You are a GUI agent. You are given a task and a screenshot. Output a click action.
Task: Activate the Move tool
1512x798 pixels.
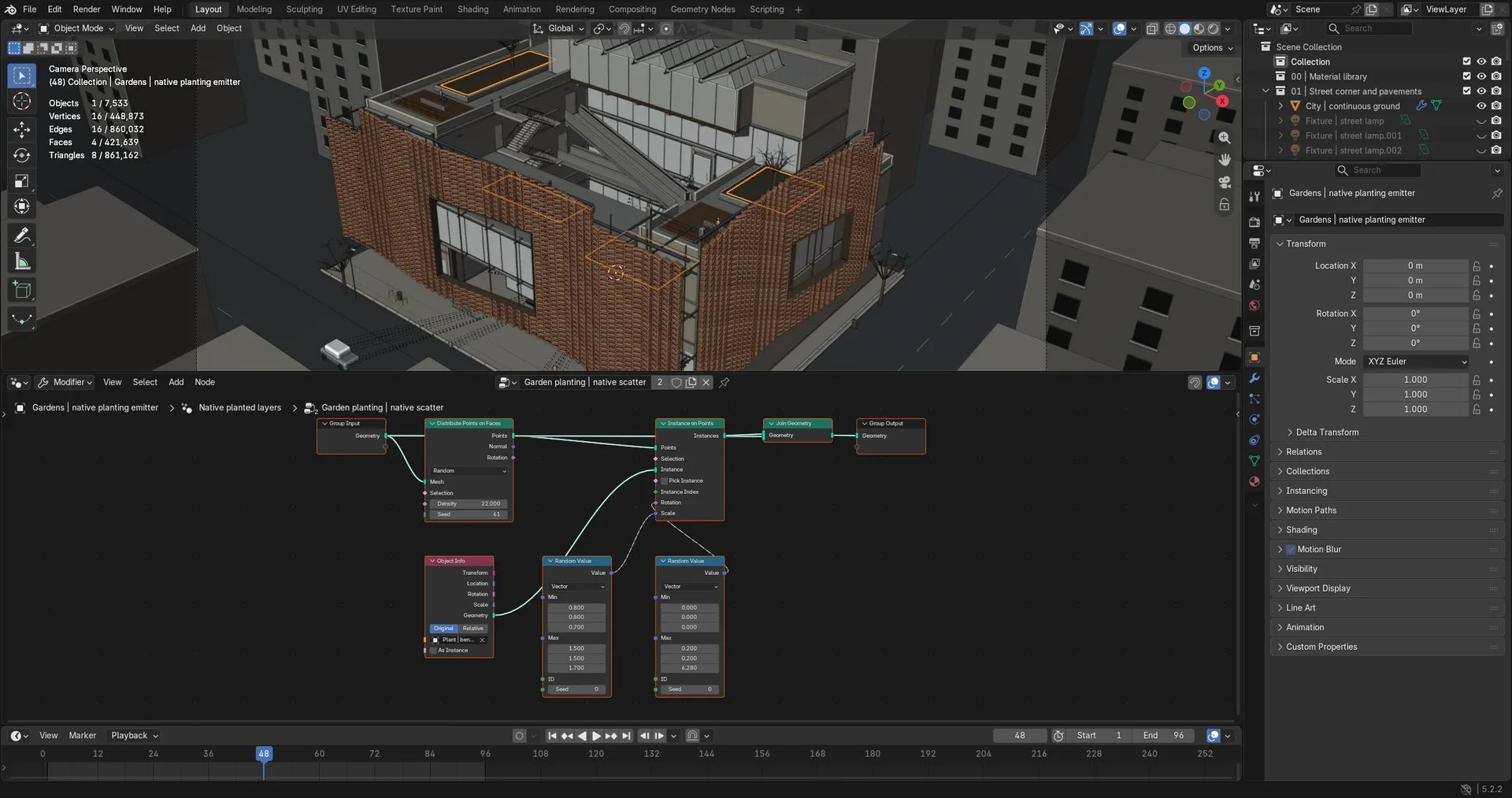coord(22,129)
